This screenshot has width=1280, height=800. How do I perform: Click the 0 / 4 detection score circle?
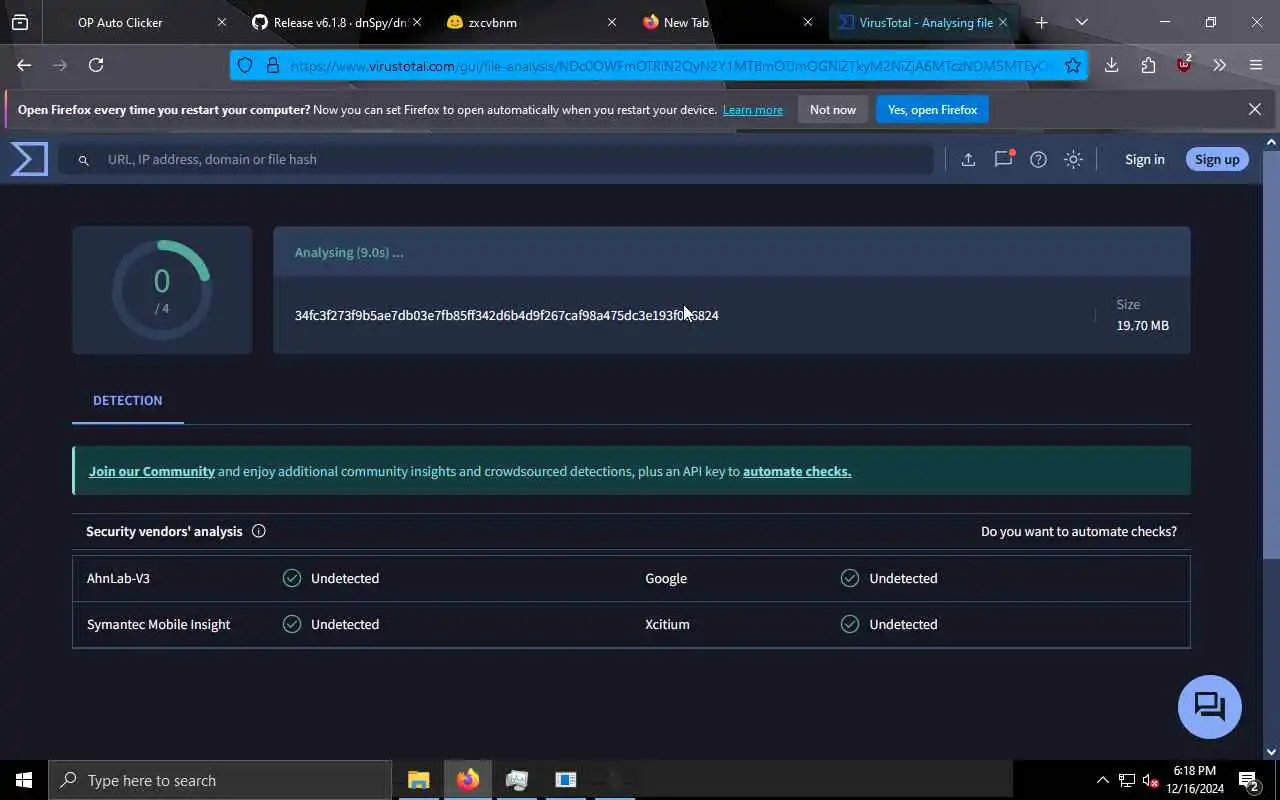[162, 290]
